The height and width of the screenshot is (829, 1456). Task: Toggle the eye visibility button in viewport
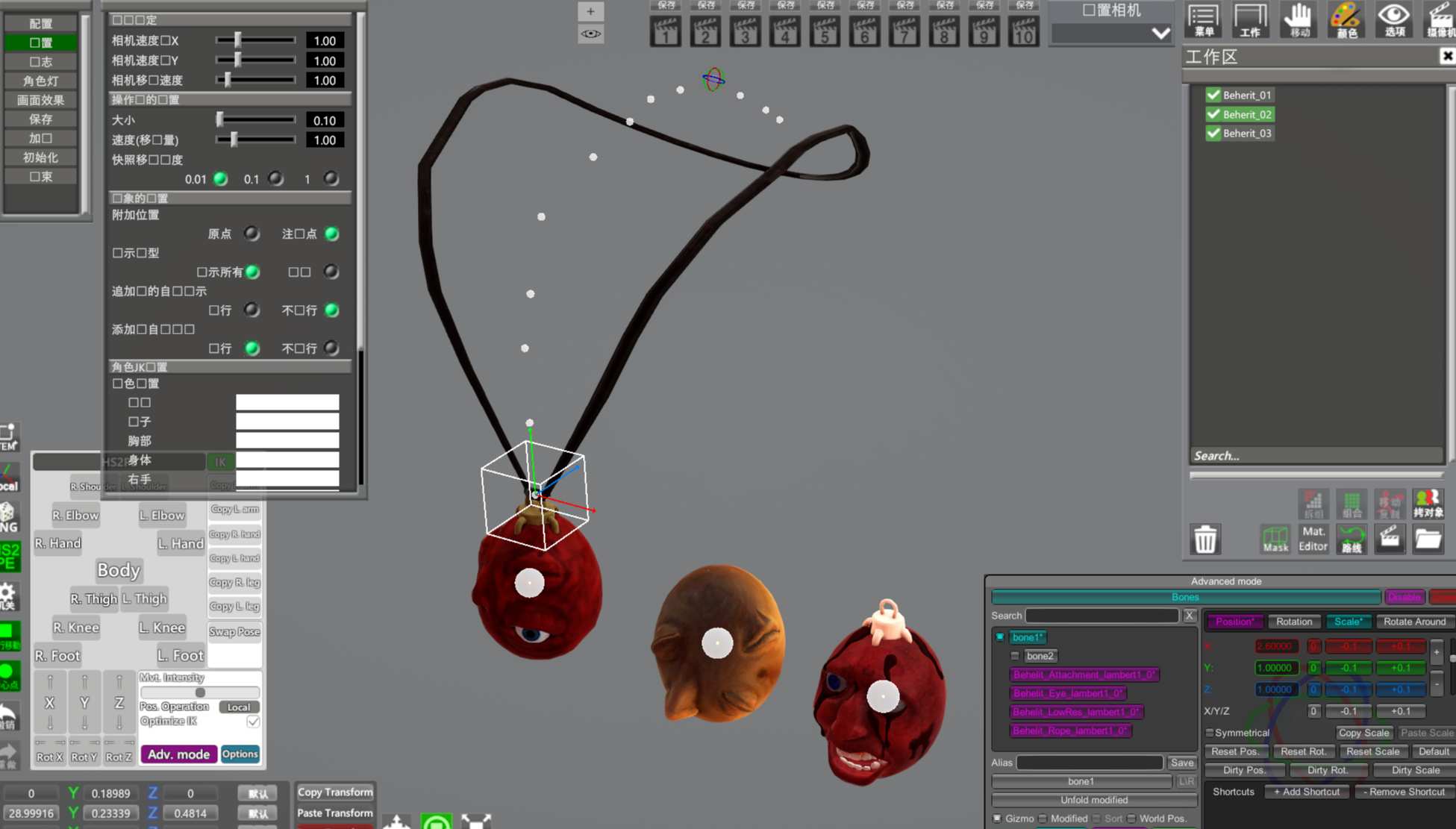tap(590, 34)
